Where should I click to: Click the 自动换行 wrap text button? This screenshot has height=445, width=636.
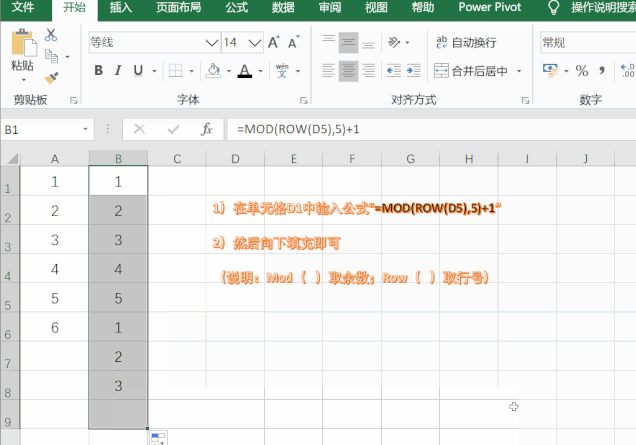point(466,43)
